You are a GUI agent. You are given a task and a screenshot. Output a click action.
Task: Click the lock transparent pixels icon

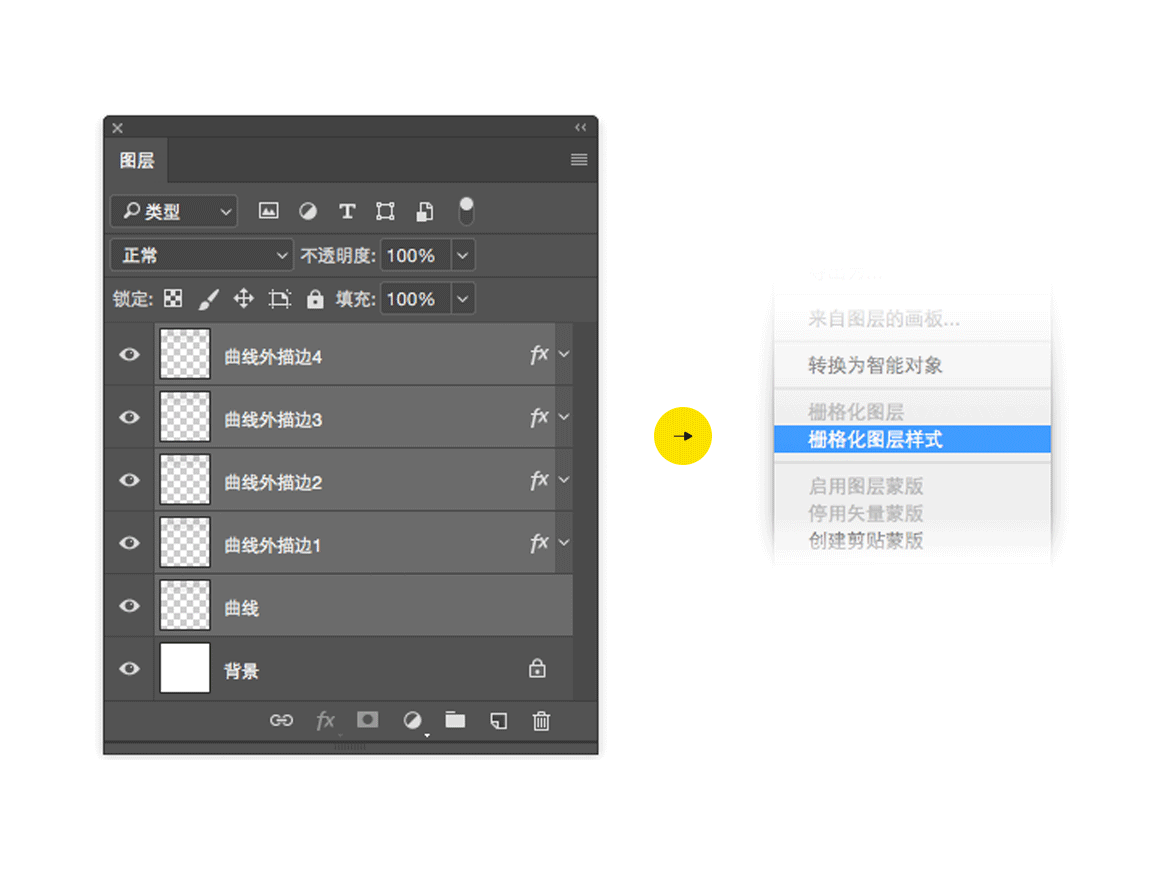173,298
